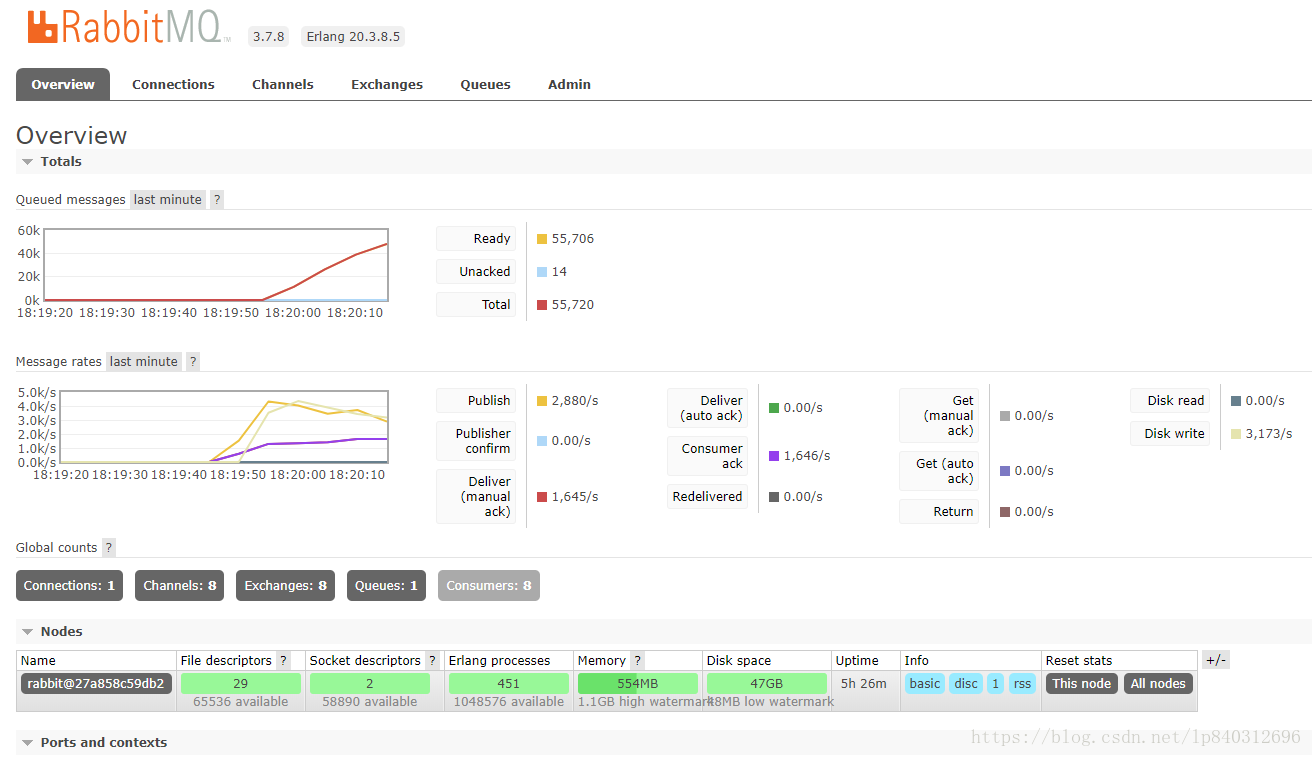Viewport: 1312px width, 757px height.
Task: Click the 5h 26m uptime value
Action: coord(863,683)
